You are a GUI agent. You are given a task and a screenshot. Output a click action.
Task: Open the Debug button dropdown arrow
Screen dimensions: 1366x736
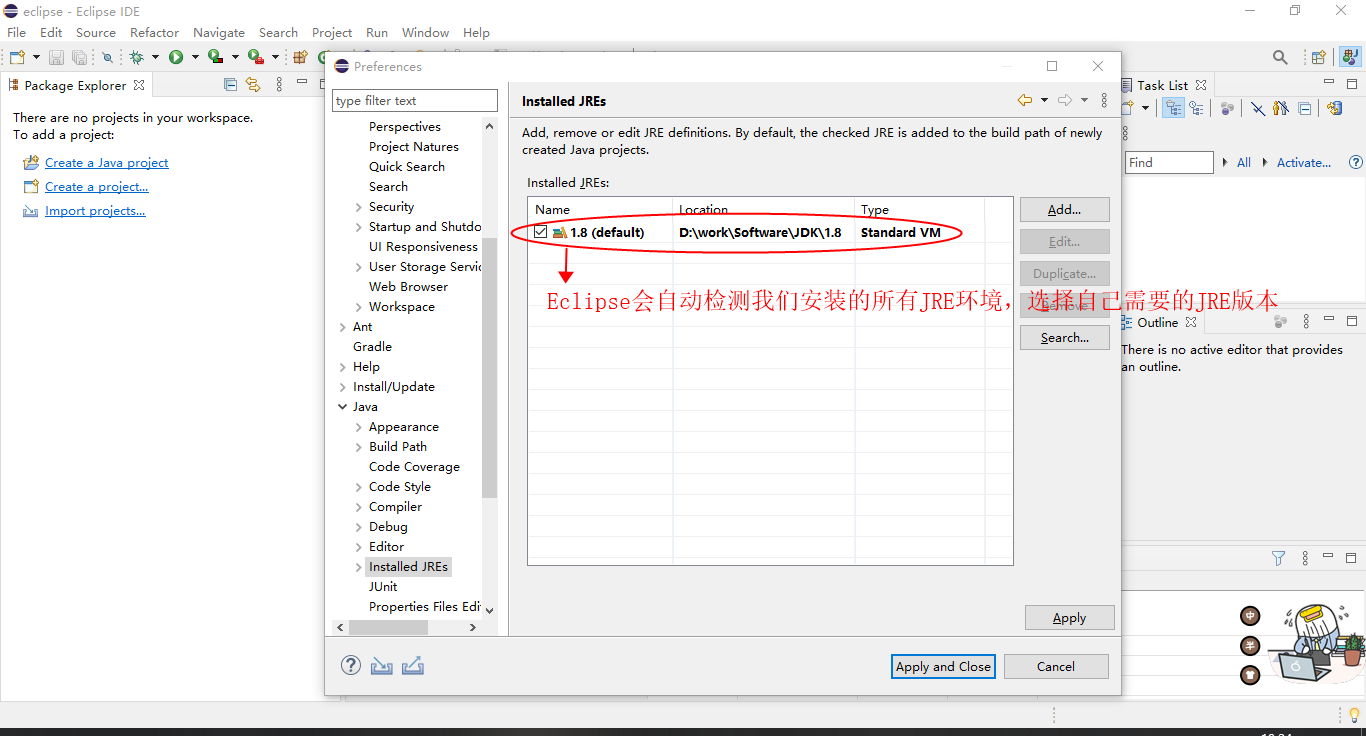[155, 57]
